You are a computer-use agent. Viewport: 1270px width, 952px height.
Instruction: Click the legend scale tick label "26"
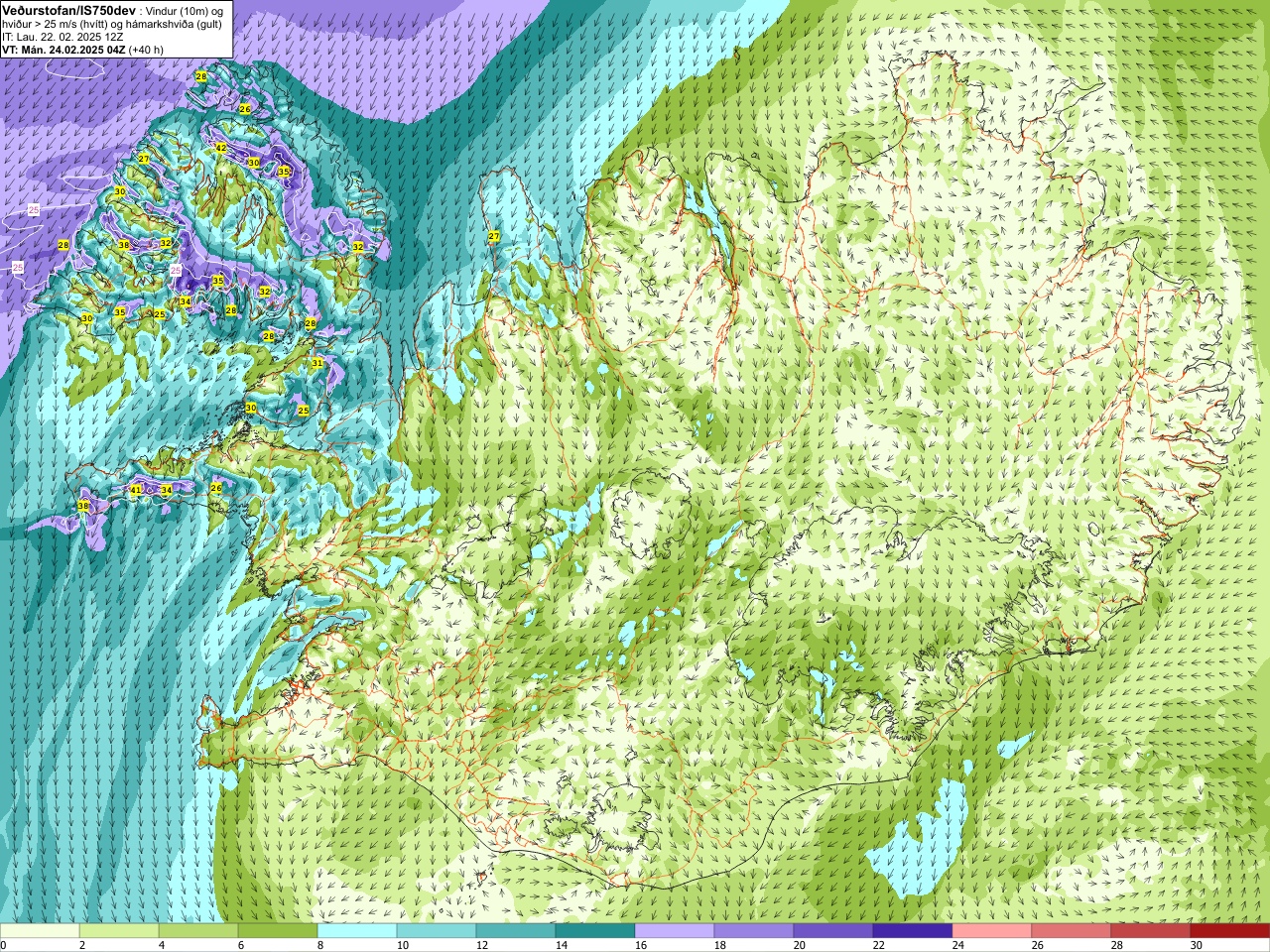[x=1038, y=945]
